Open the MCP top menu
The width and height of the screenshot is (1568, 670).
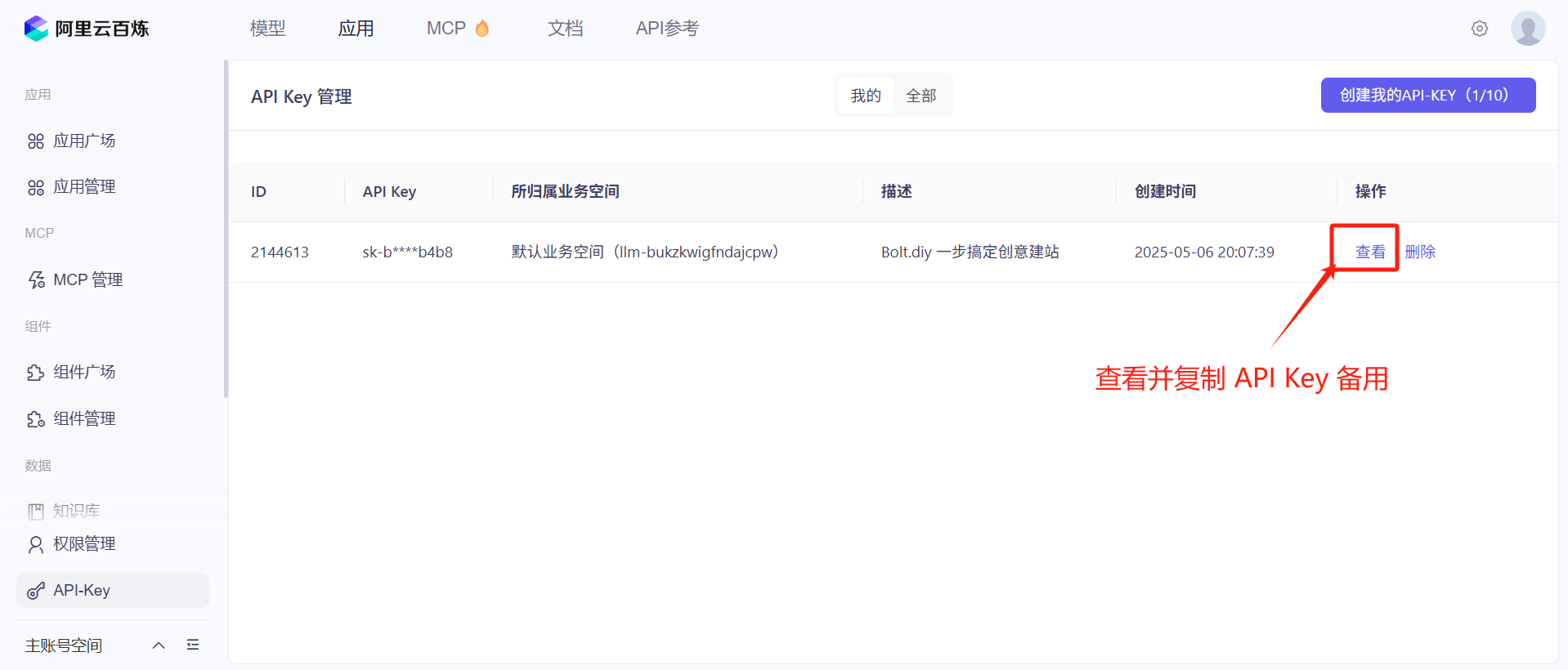457,29
